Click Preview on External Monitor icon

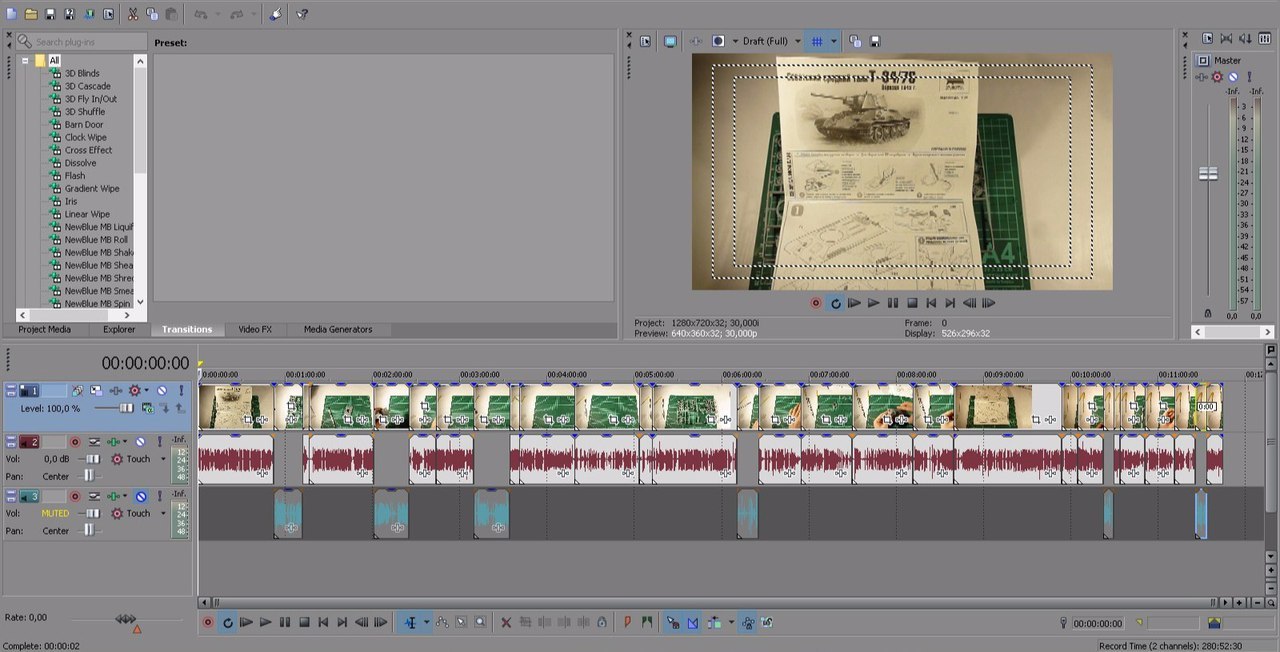pos(670,41)
